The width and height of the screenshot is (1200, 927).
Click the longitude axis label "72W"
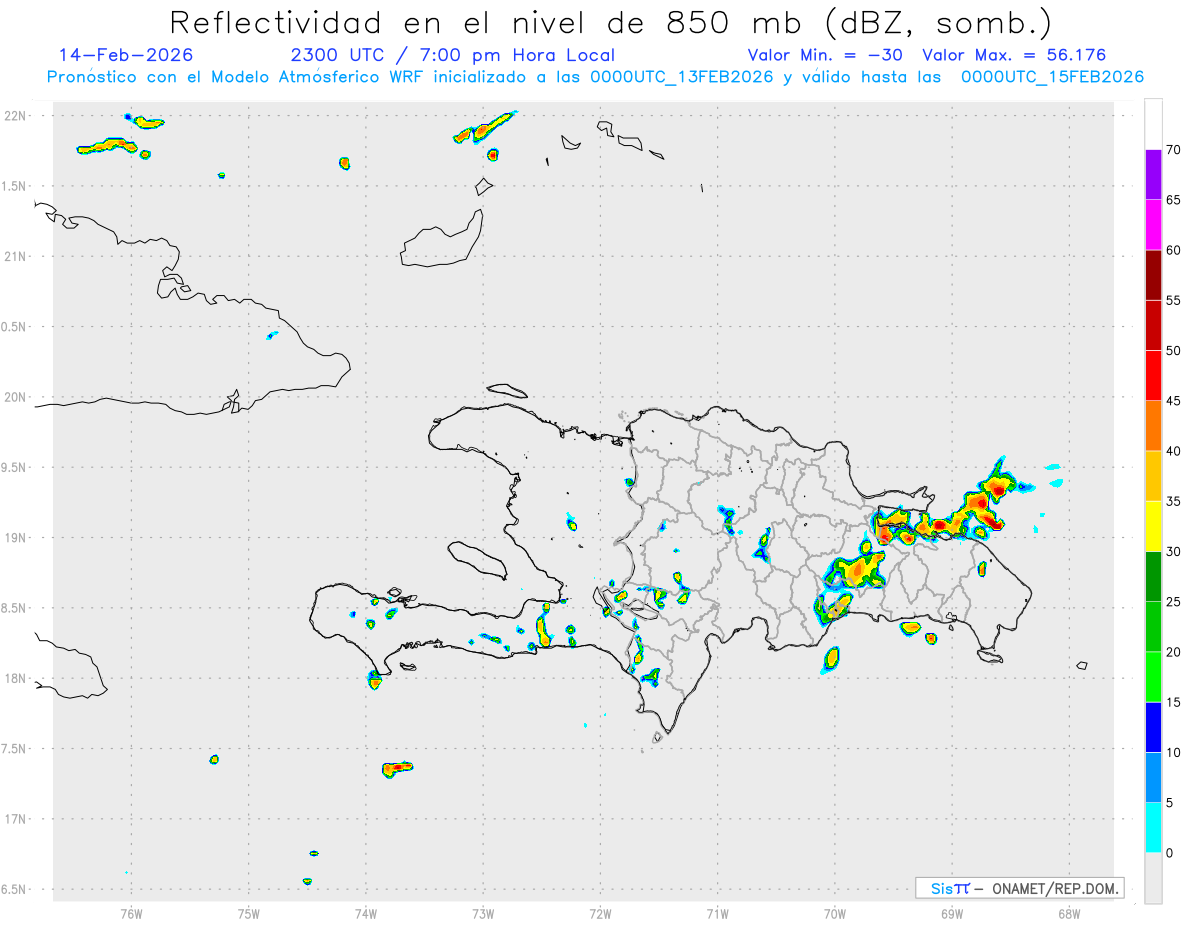click(x=600, y=913)
